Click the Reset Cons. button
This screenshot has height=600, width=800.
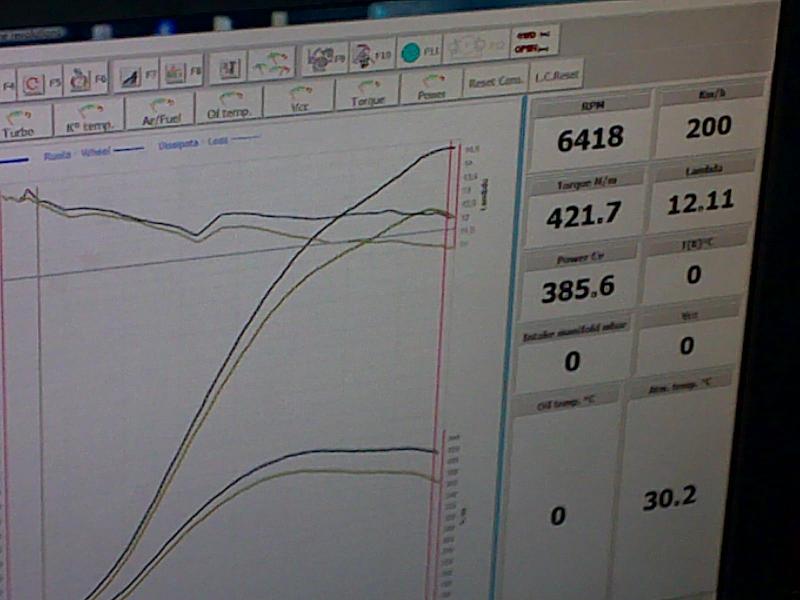496,81
